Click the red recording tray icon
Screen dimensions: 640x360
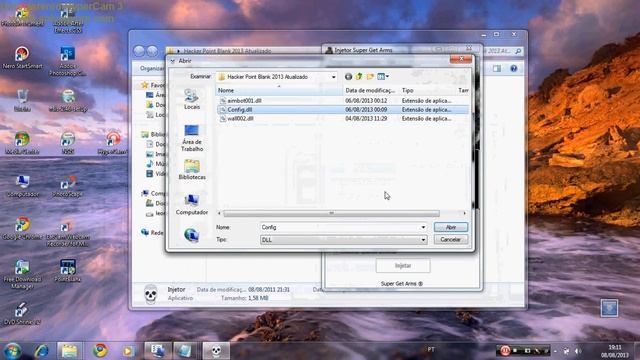pyautogui.click(x=505, y=350)
